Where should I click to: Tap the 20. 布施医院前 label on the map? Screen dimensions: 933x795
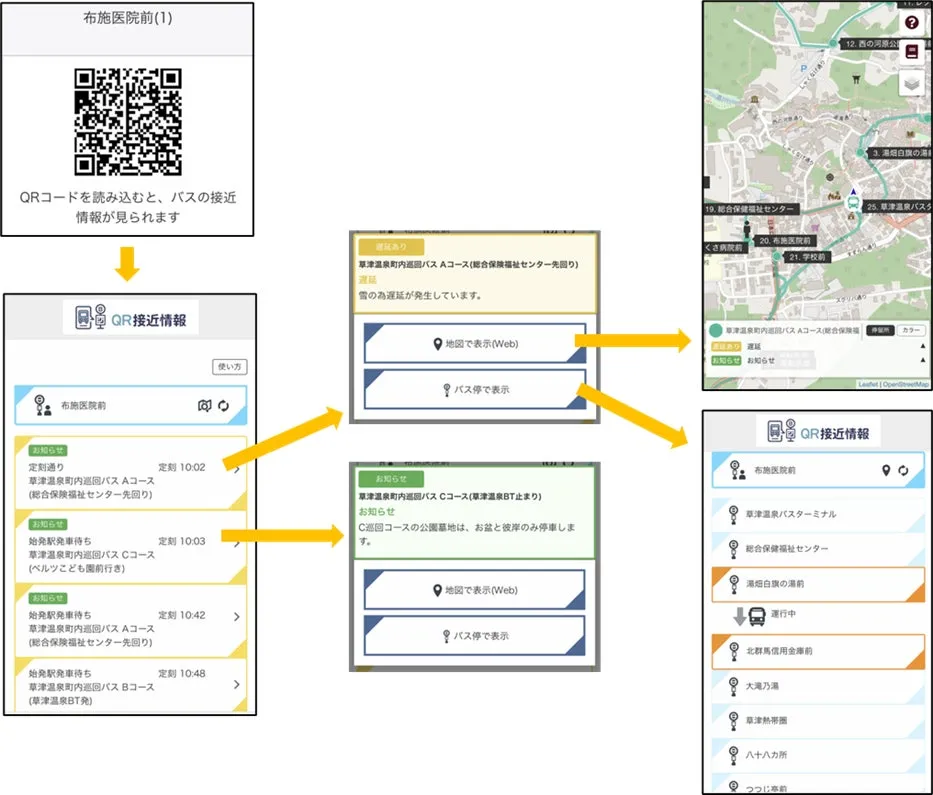point(785,241)
